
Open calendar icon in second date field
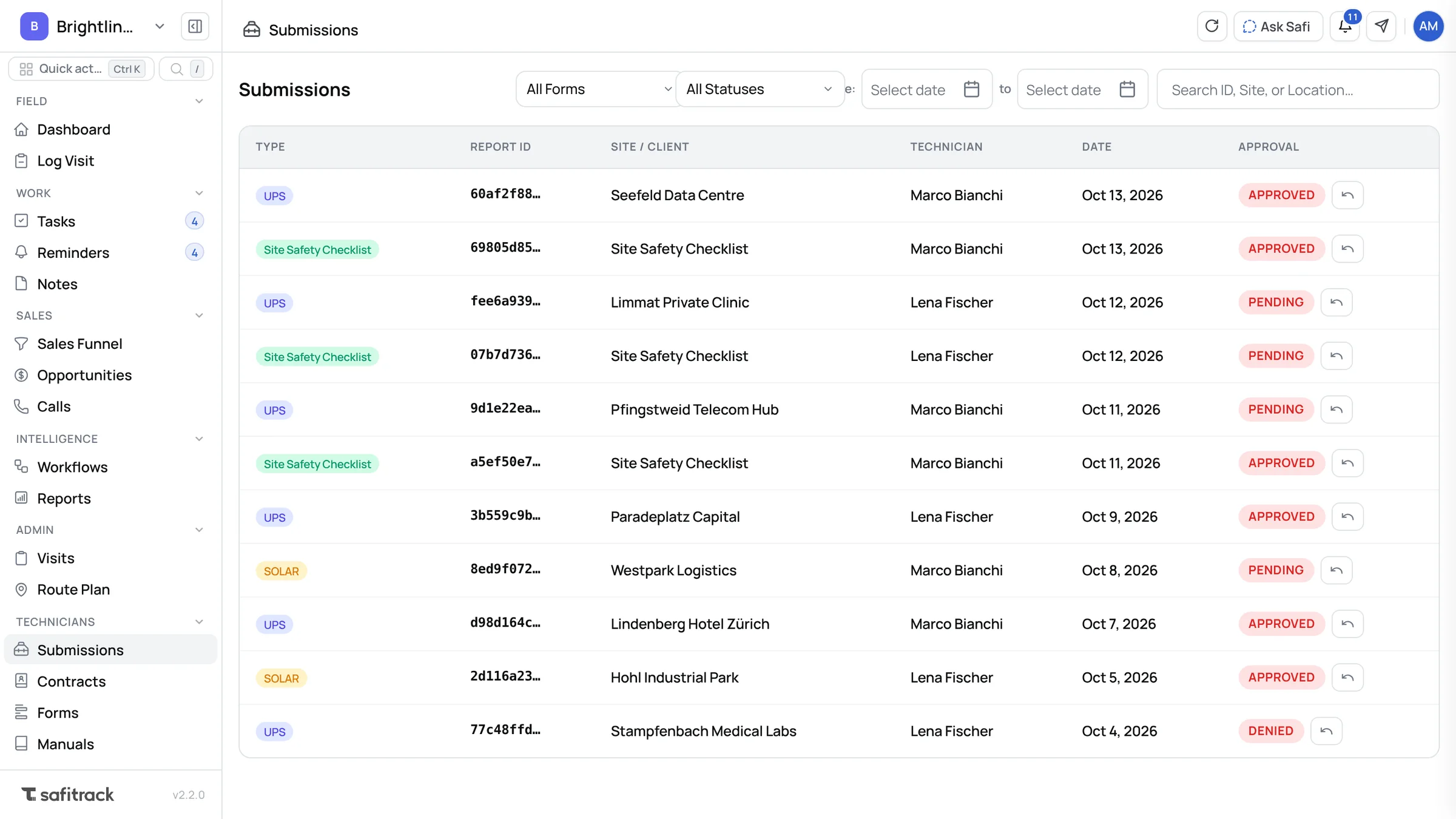pos(1127,89)
